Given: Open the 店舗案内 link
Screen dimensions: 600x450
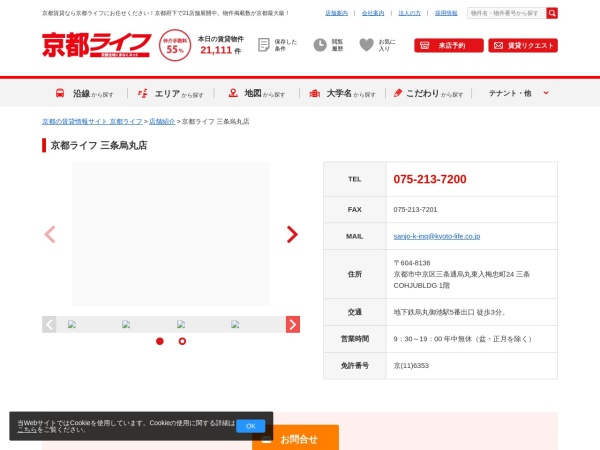Looking at the screenshot, I should 336,13.
